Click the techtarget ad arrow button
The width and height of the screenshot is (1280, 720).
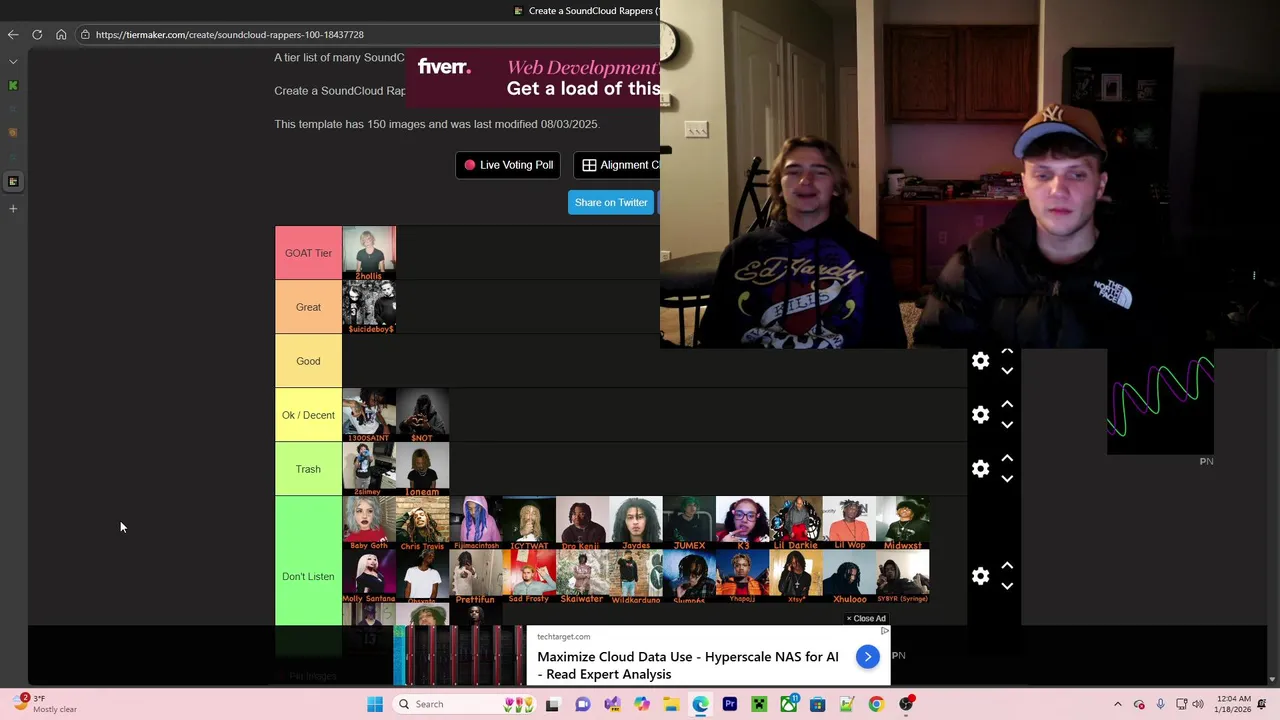click(x=868, y=657)
